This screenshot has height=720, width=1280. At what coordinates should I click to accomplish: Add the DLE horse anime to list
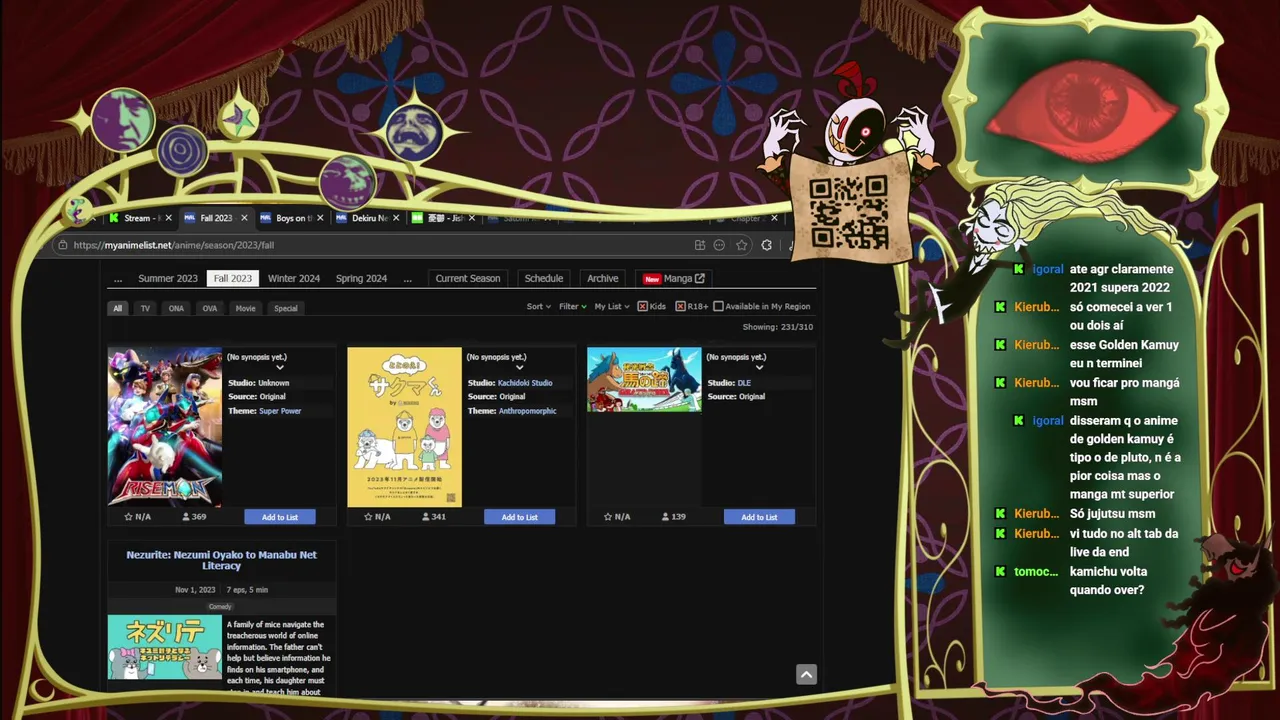tap(759, 517)
